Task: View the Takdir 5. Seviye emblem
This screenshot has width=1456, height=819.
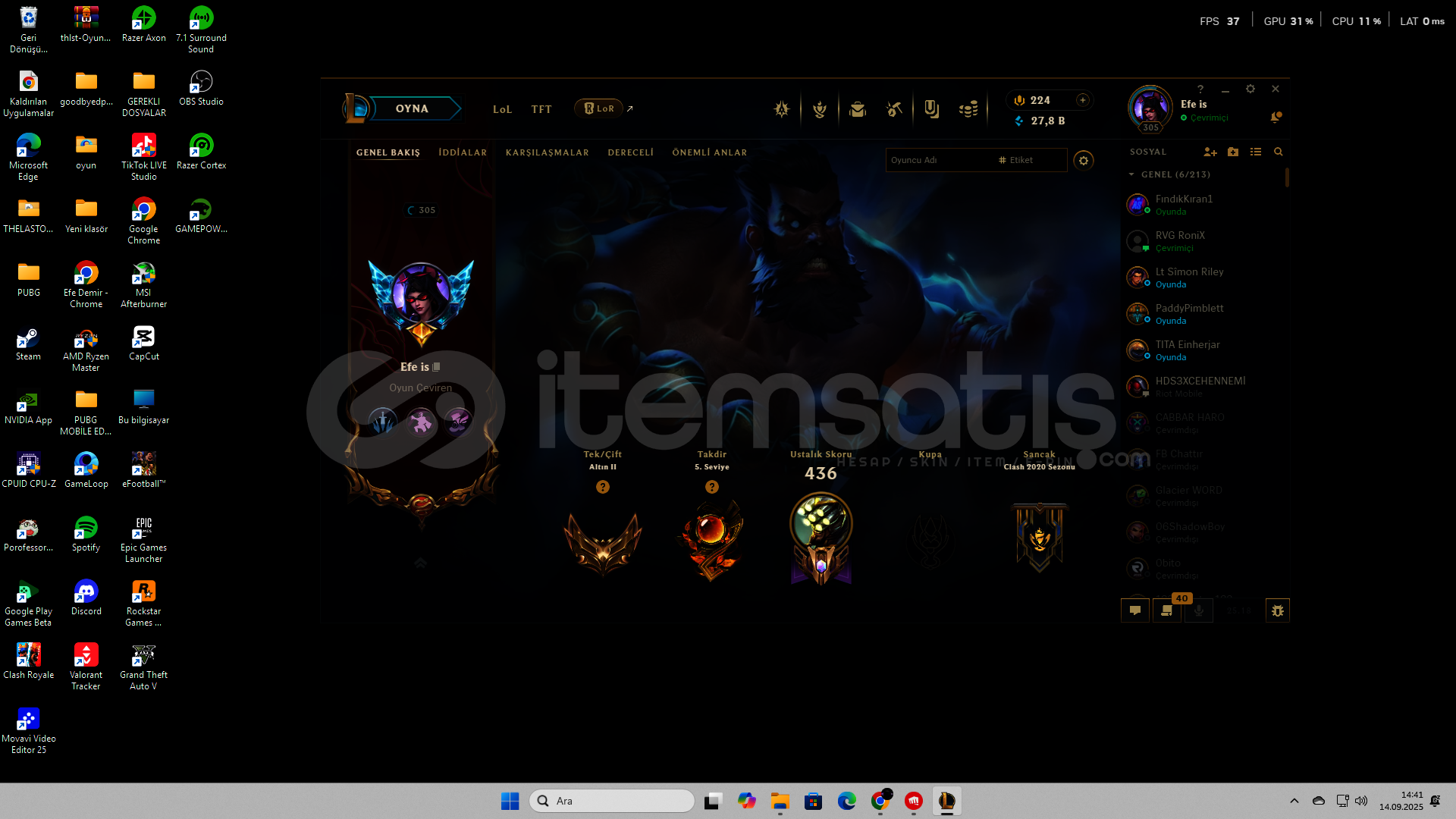Action: click(712, 540)
